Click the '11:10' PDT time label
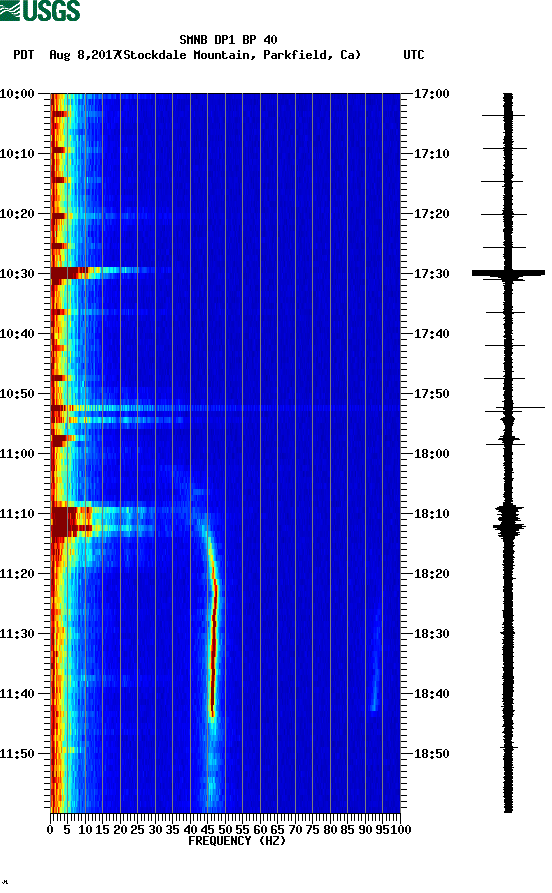Viewport: 552px width, 893px height. click(x=17, y=514)
